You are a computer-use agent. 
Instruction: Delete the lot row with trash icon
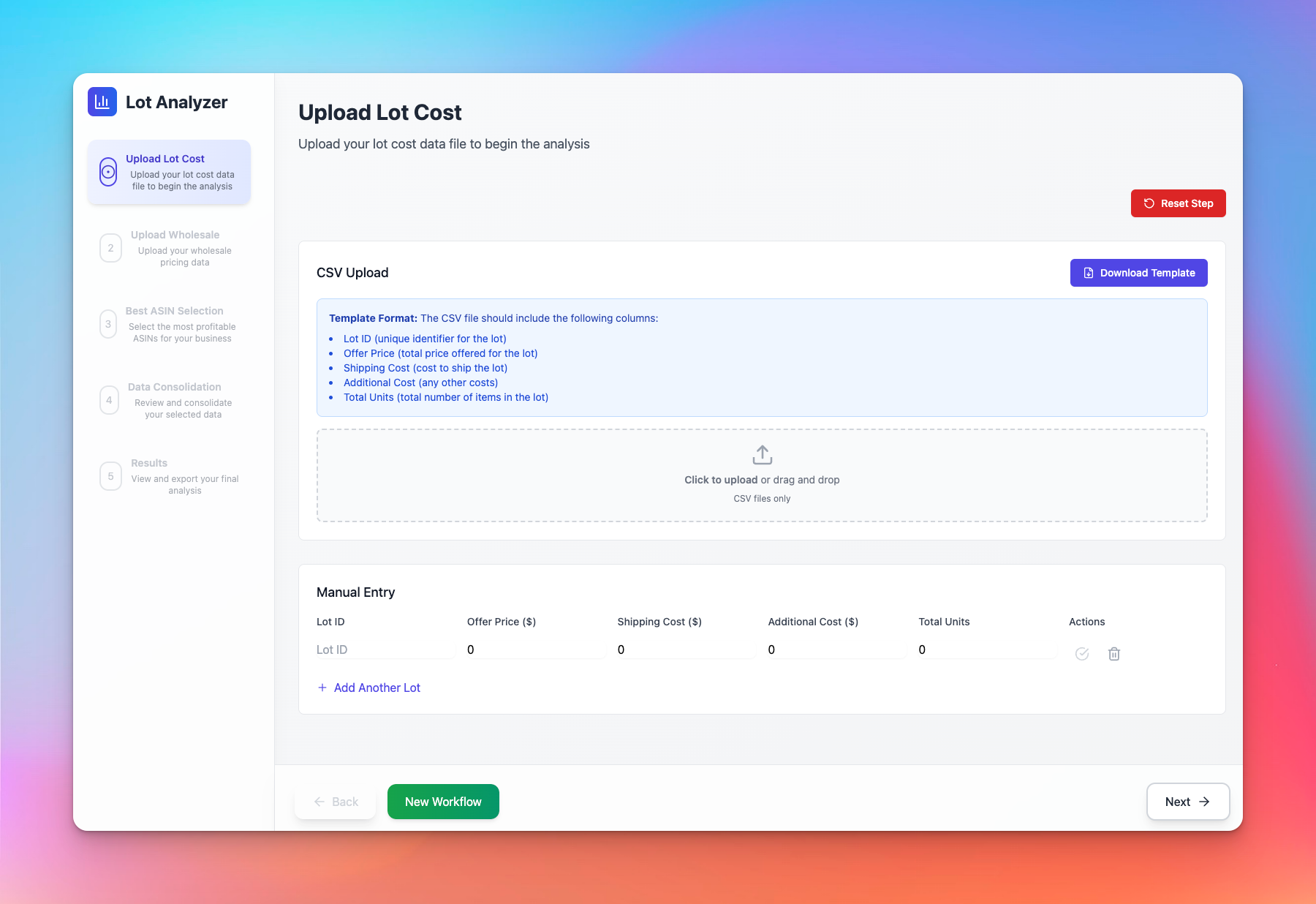tap(1114, 654)
